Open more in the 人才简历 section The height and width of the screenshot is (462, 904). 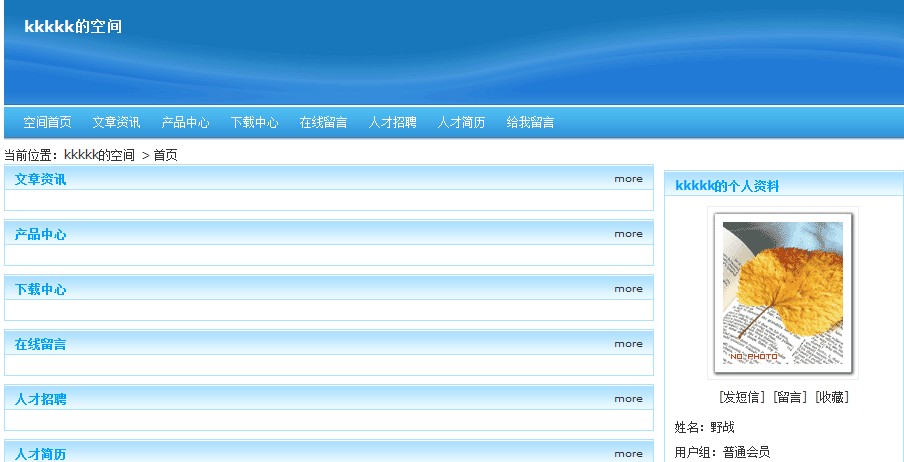(628, 453)
